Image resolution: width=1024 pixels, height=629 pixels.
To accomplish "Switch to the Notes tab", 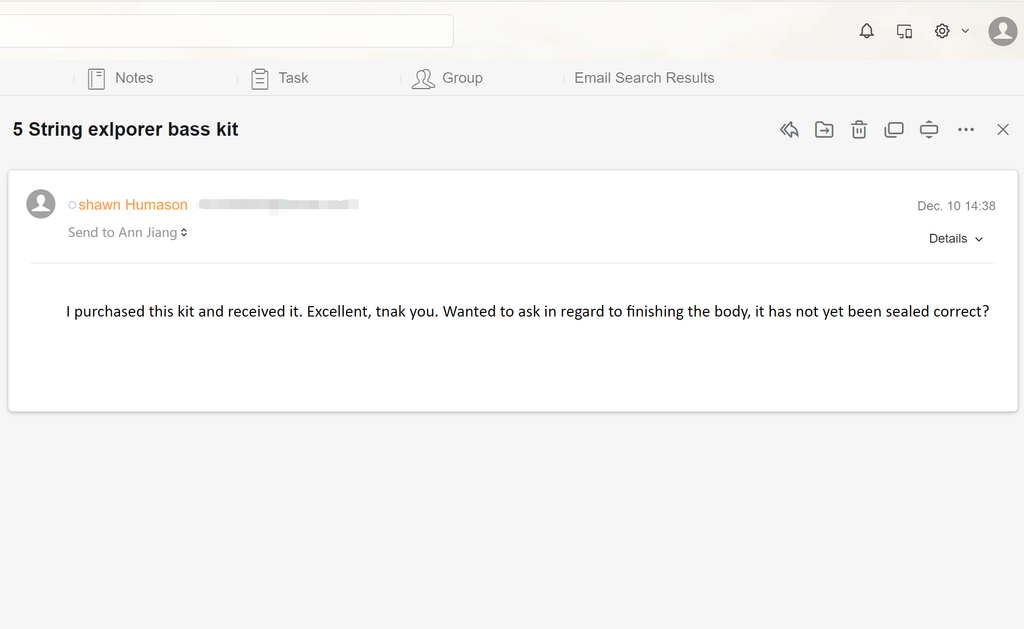I will 121,78.
